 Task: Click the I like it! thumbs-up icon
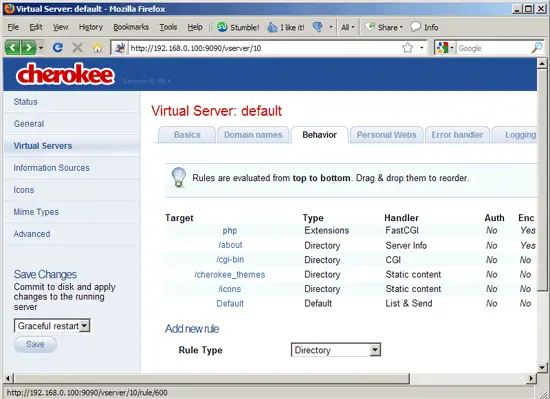click(272, 27)
